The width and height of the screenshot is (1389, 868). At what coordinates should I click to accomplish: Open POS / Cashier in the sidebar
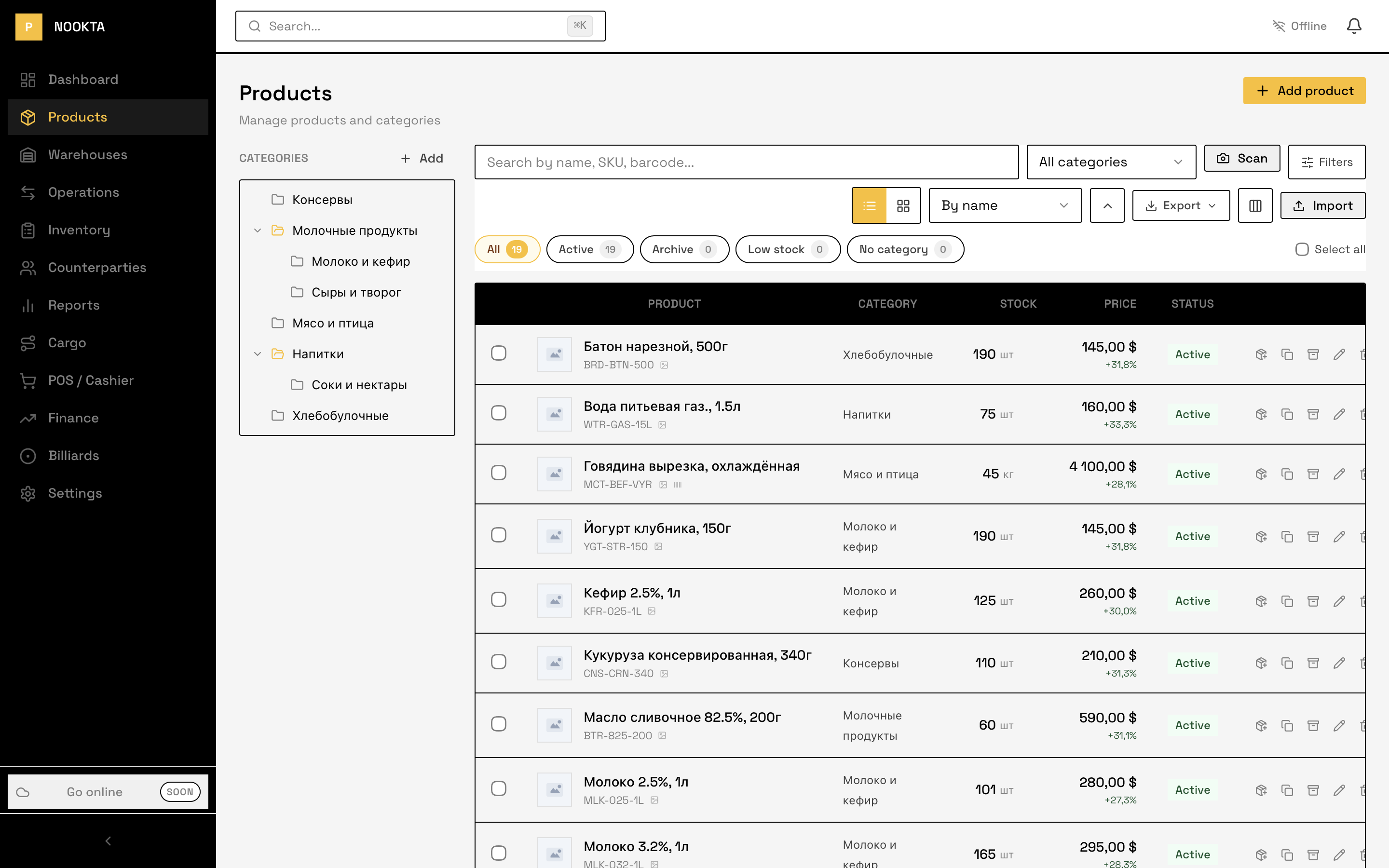pyautogui.click(x=108, y=380)
